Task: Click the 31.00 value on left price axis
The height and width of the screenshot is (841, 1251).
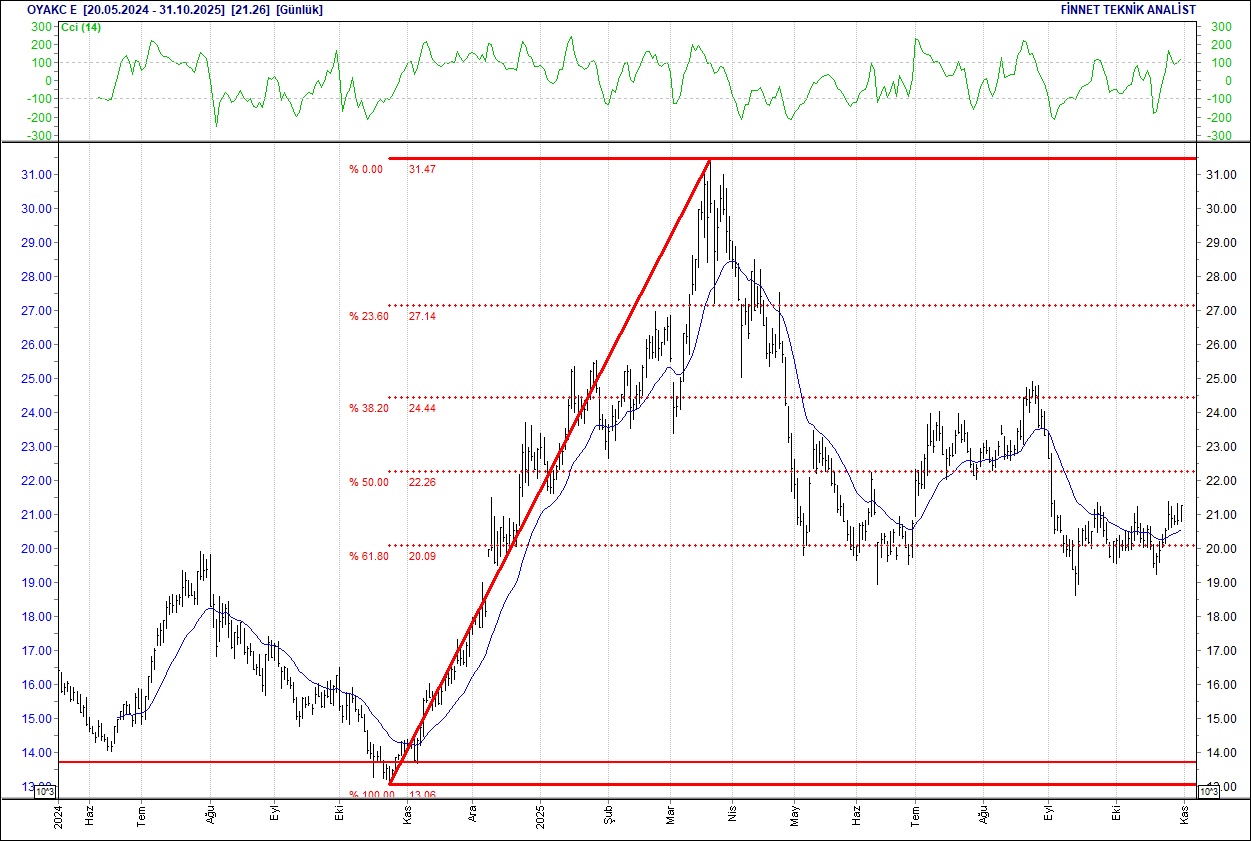Action: click(36, 175)
